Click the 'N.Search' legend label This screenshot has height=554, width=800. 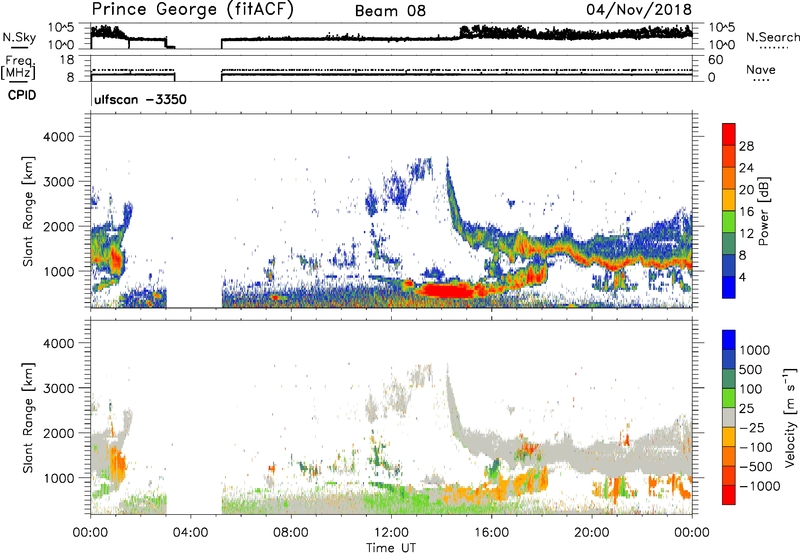773,37
